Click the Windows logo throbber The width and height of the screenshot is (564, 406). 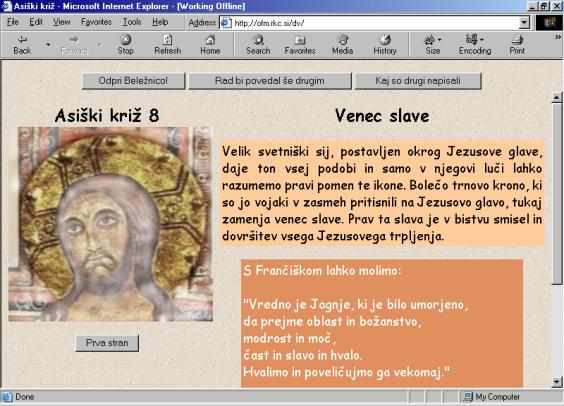[x=549, y=23]
